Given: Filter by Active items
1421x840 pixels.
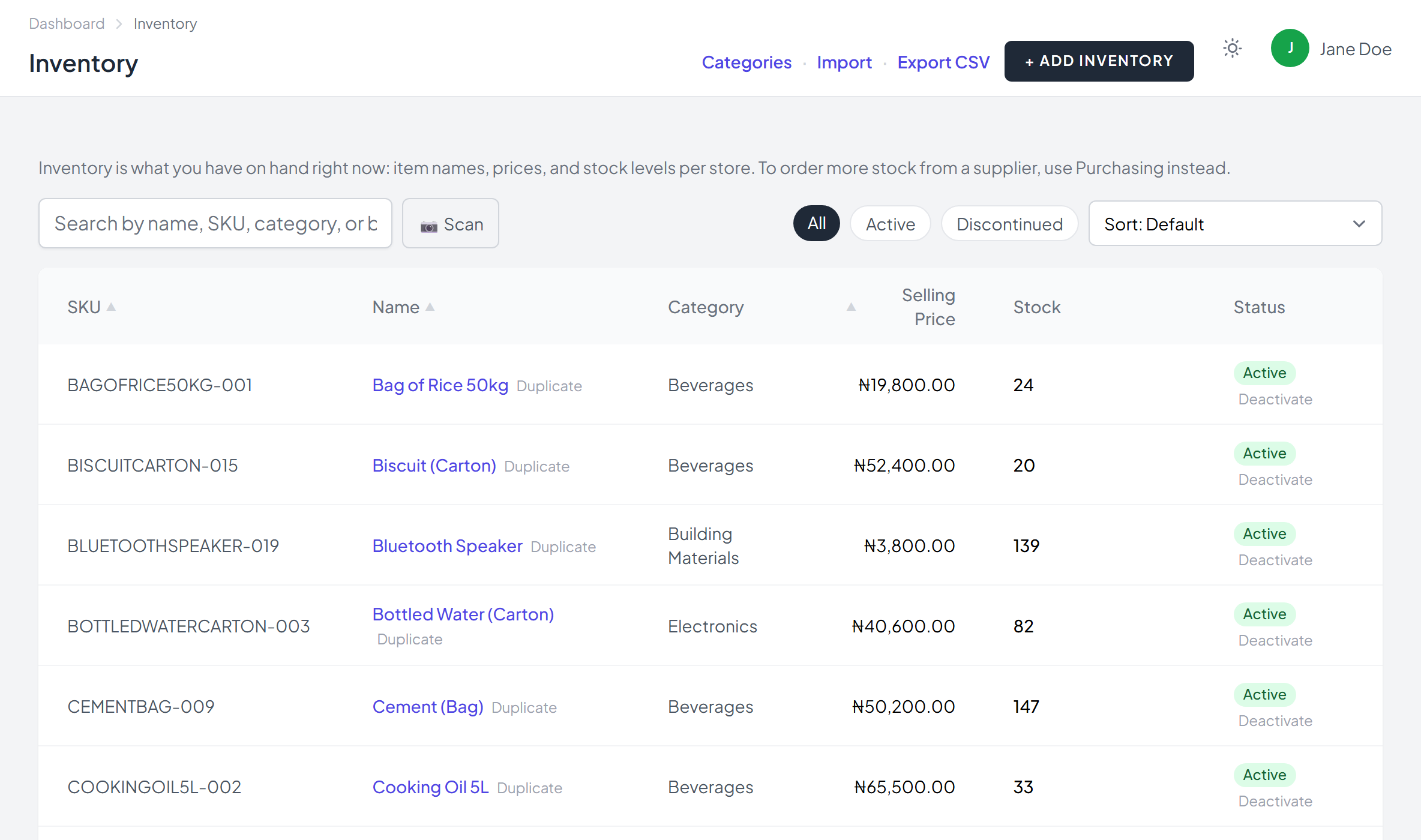Looking at the screenshot, I should [890, 223].
